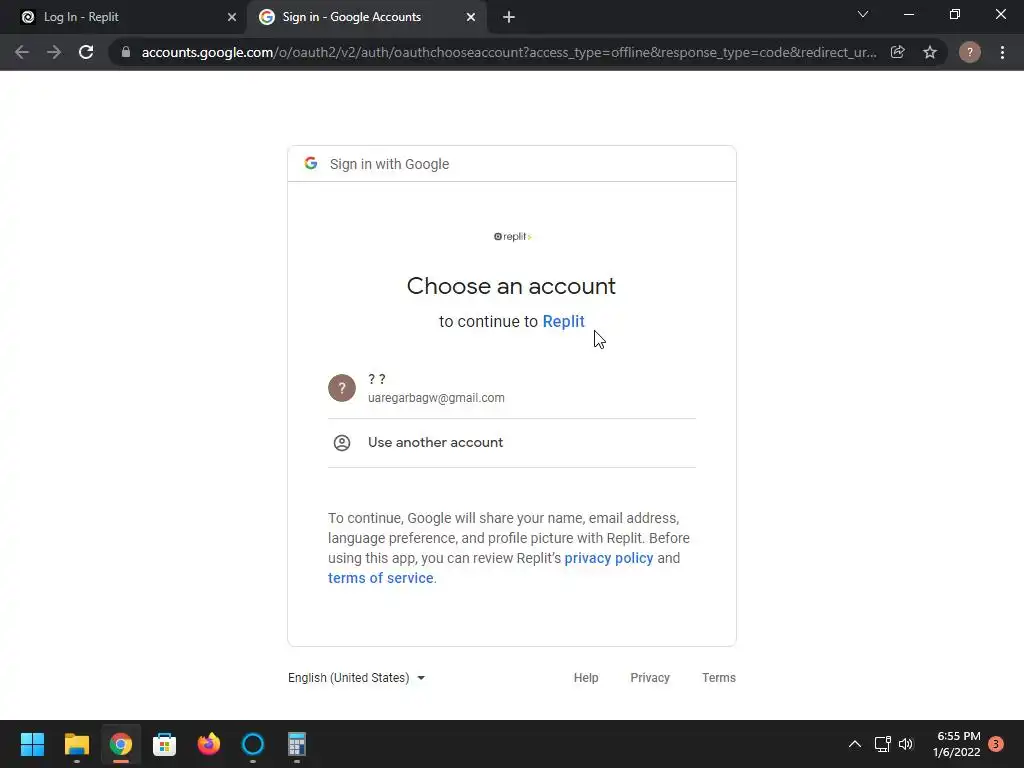The width and height of the screenshot is (1024, 768).
Task: Open the terms of service link
Action: pos(381,578)
